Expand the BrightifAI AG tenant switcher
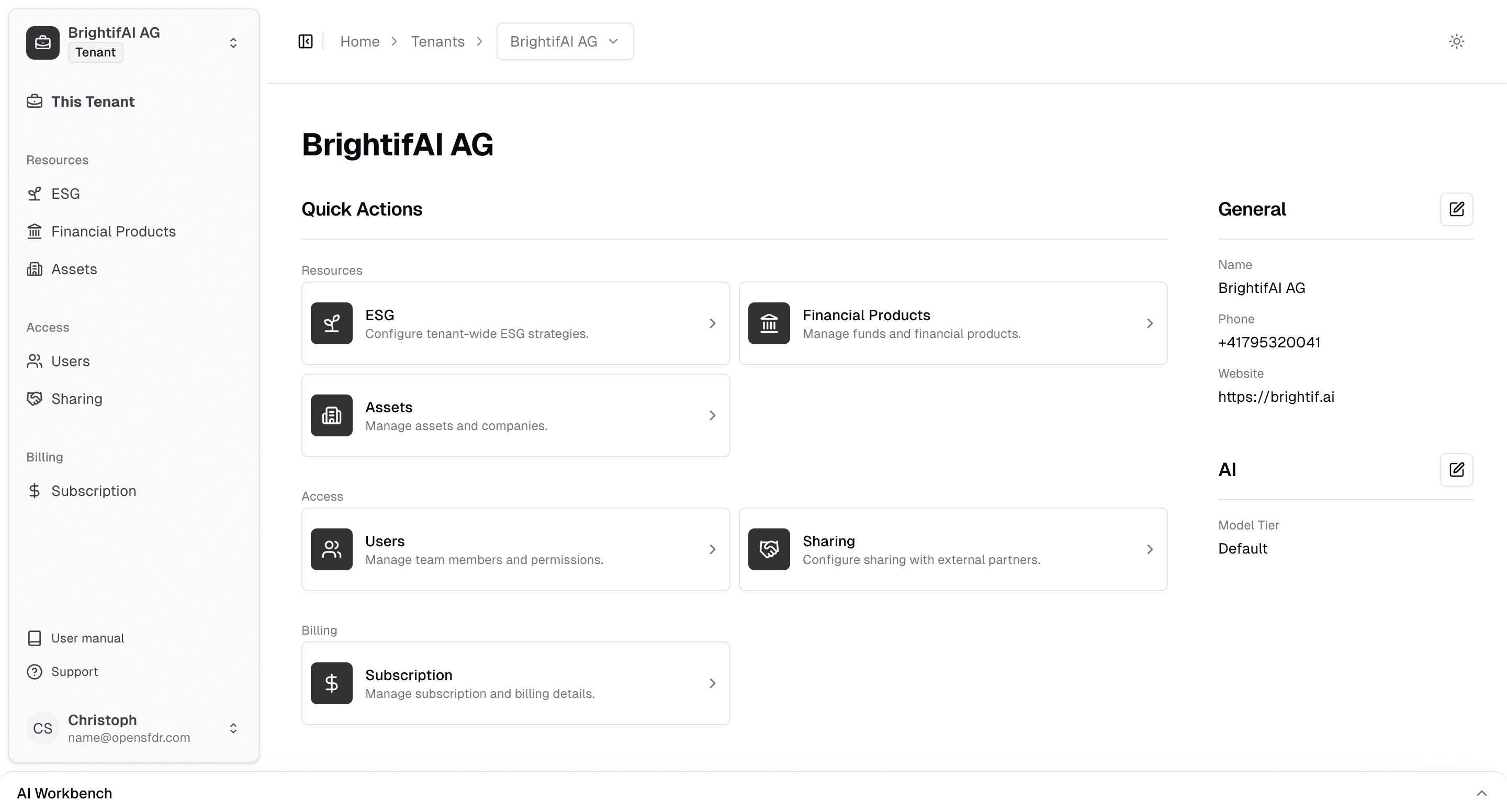 [233, 42]
